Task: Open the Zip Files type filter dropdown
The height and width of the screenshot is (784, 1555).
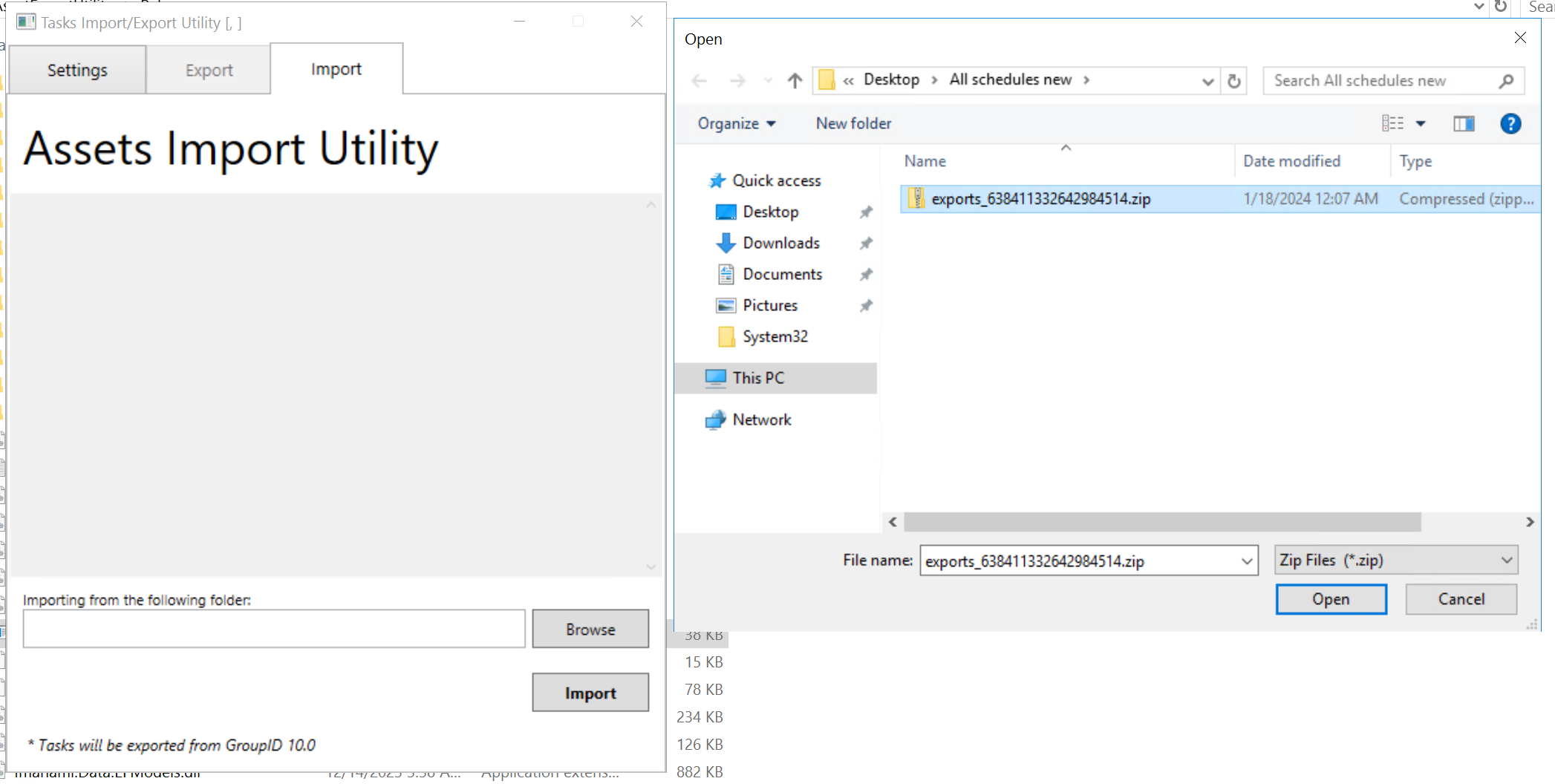Action: coord(1396,561)
